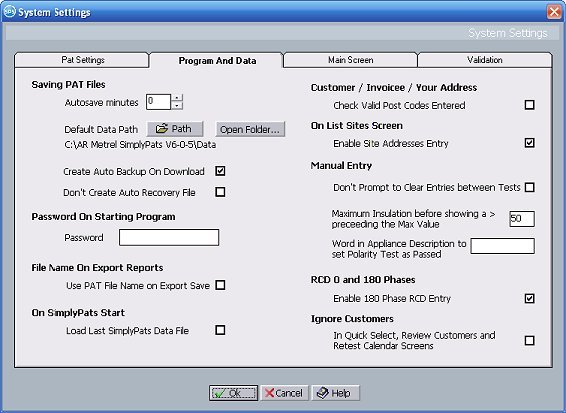Disable Enable Site Addresses Entry checkbox
Image resolution: width=566 pixels, height=413 pixels.
point(530,143)
